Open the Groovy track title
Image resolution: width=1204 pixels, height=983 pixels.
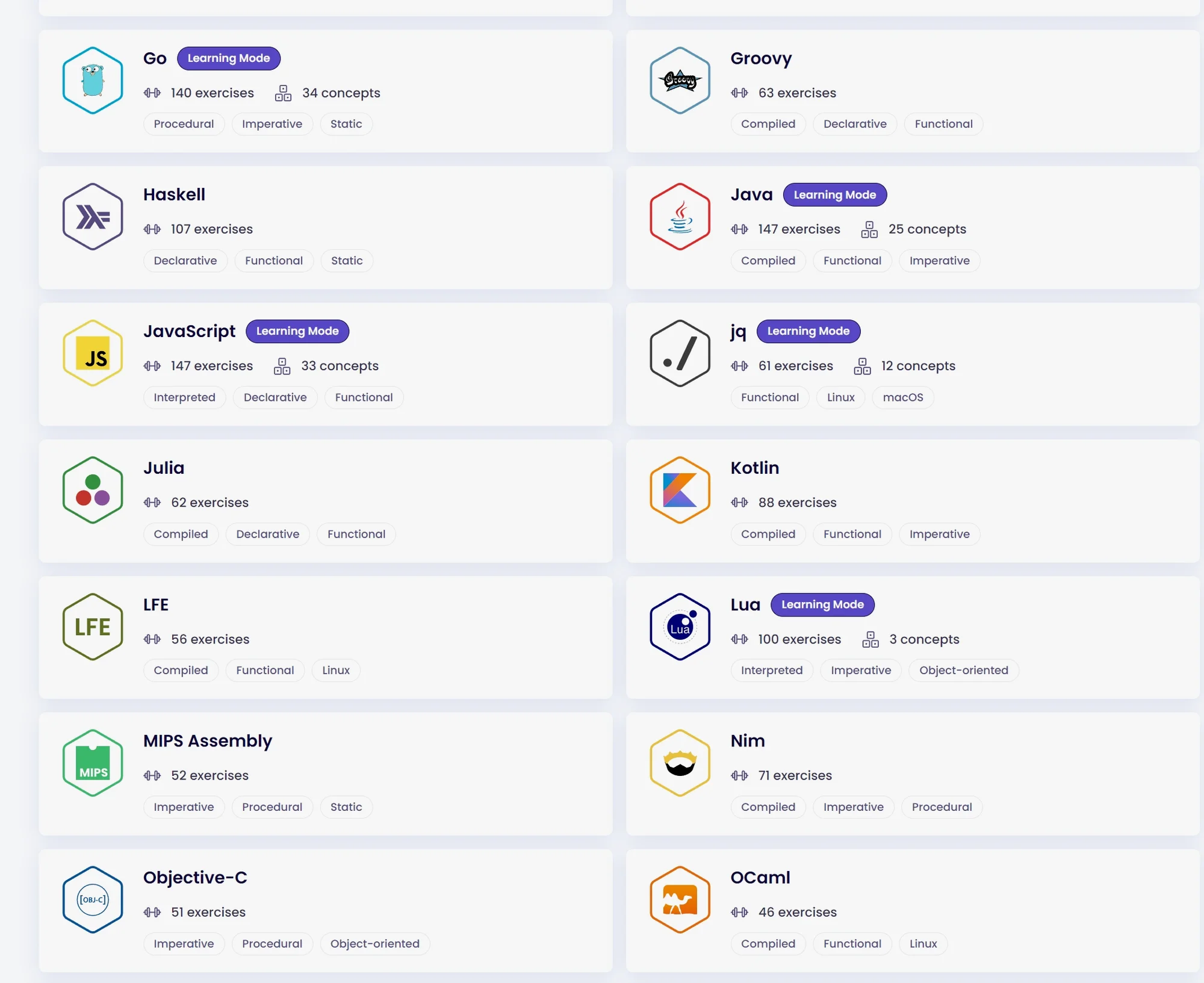tap(761, 59)
